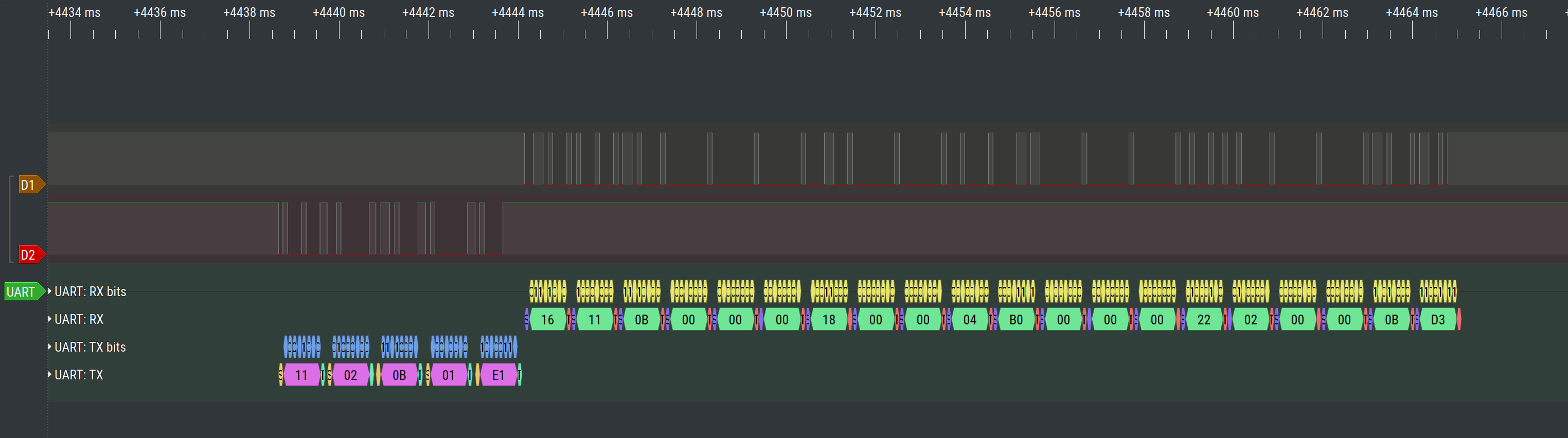Image resolution: width=1568 pixels, height=438 pixels.
Task: Select TX decoded byte E1
Action: click(x=498, y=375)
